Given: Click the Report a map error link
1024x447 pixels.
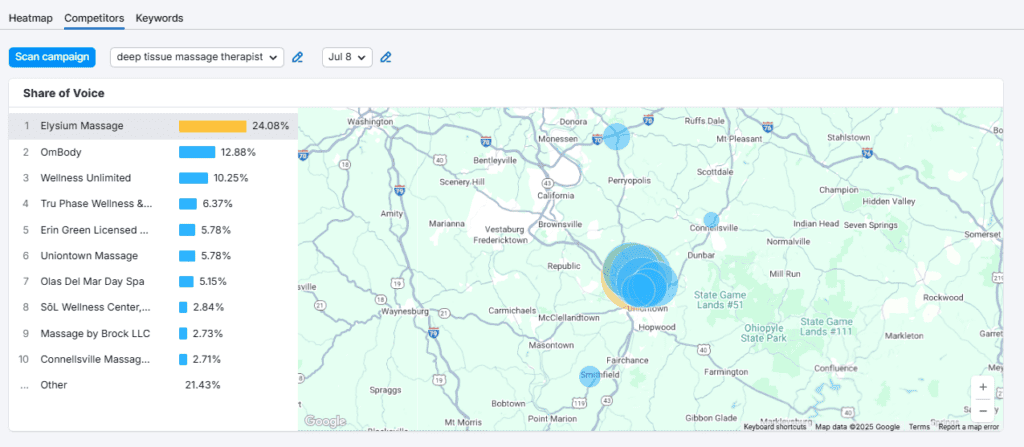Looking at the screenshot, I should point(968,427).
